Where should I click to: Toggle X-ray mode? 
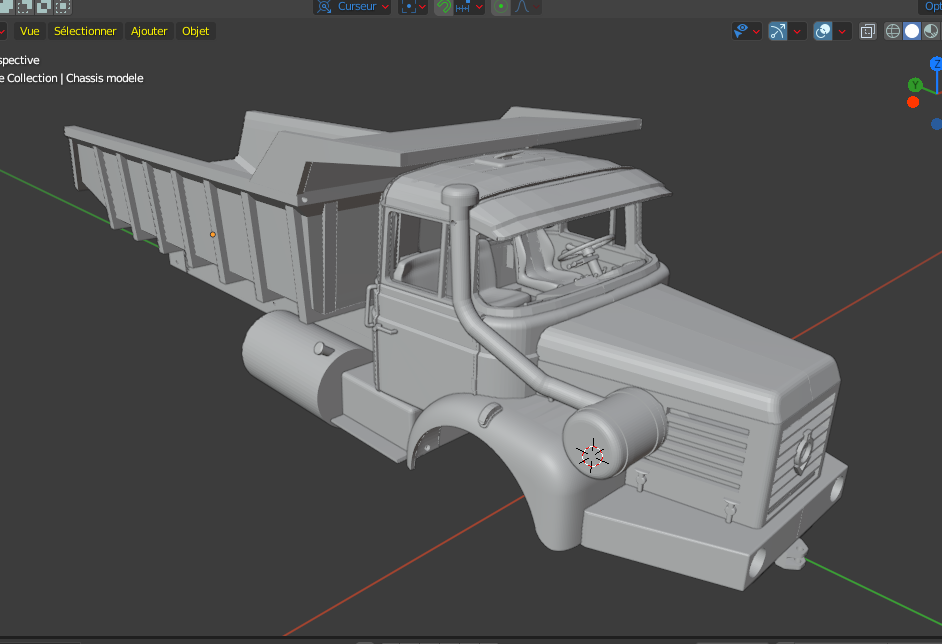click(868, 31)
